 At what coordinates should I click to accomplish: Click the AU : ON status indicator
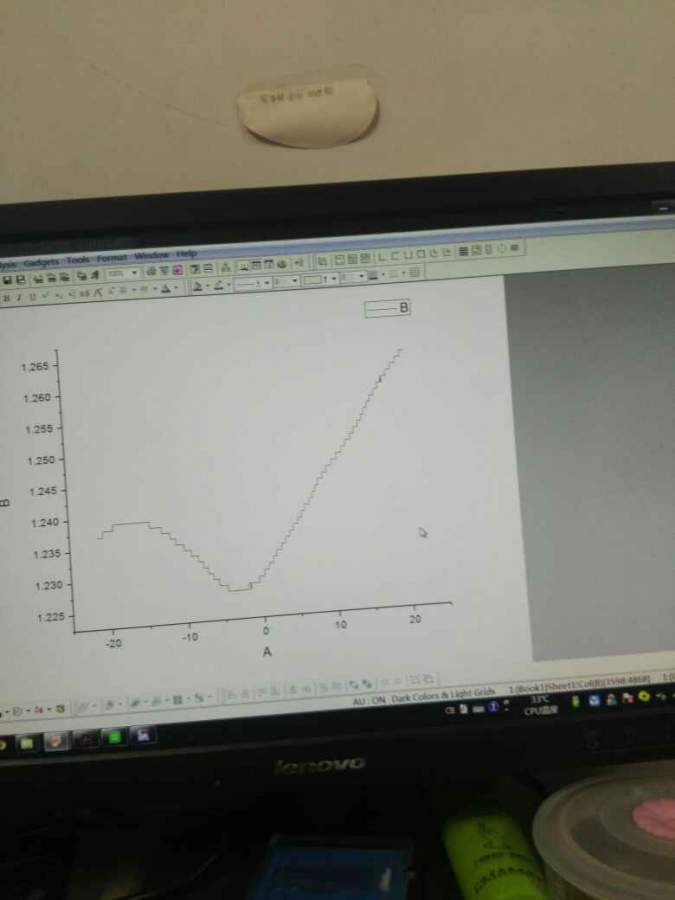point(370,701)
